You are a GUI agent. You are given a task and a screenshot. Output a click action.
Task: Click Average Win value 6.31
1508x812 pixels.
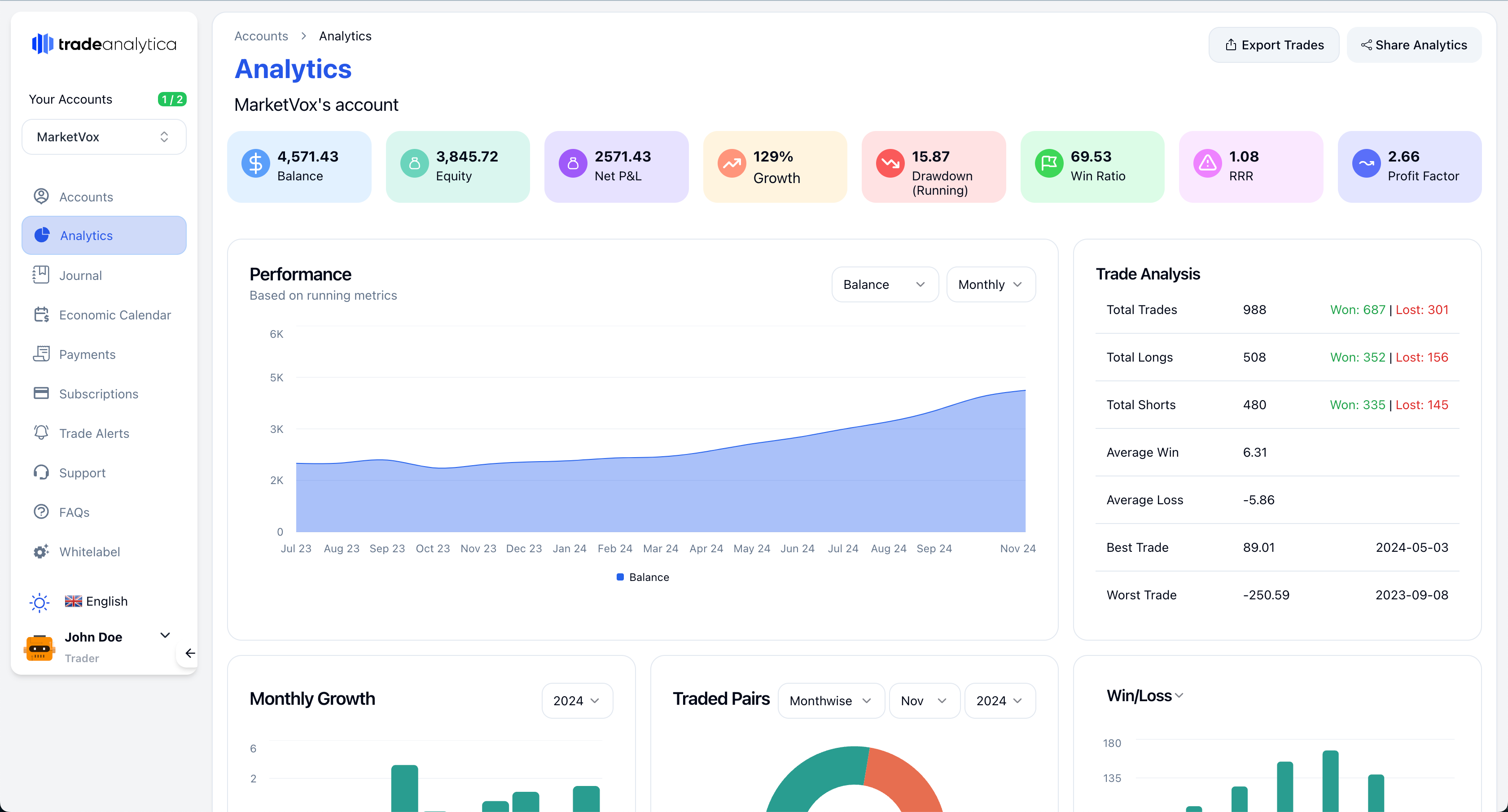tap(1254, 452)
